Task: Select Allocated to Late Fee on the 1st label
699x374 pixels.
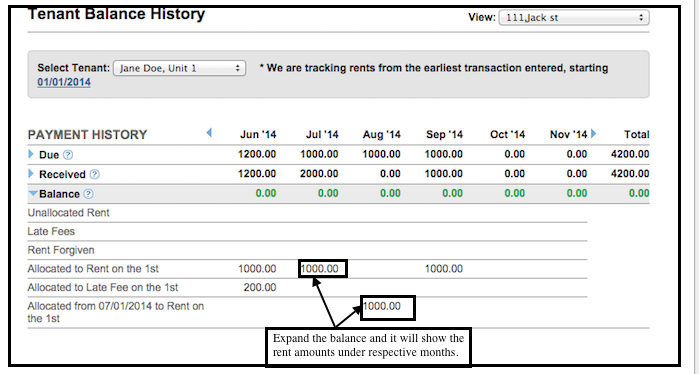Action: click(103, 288)
